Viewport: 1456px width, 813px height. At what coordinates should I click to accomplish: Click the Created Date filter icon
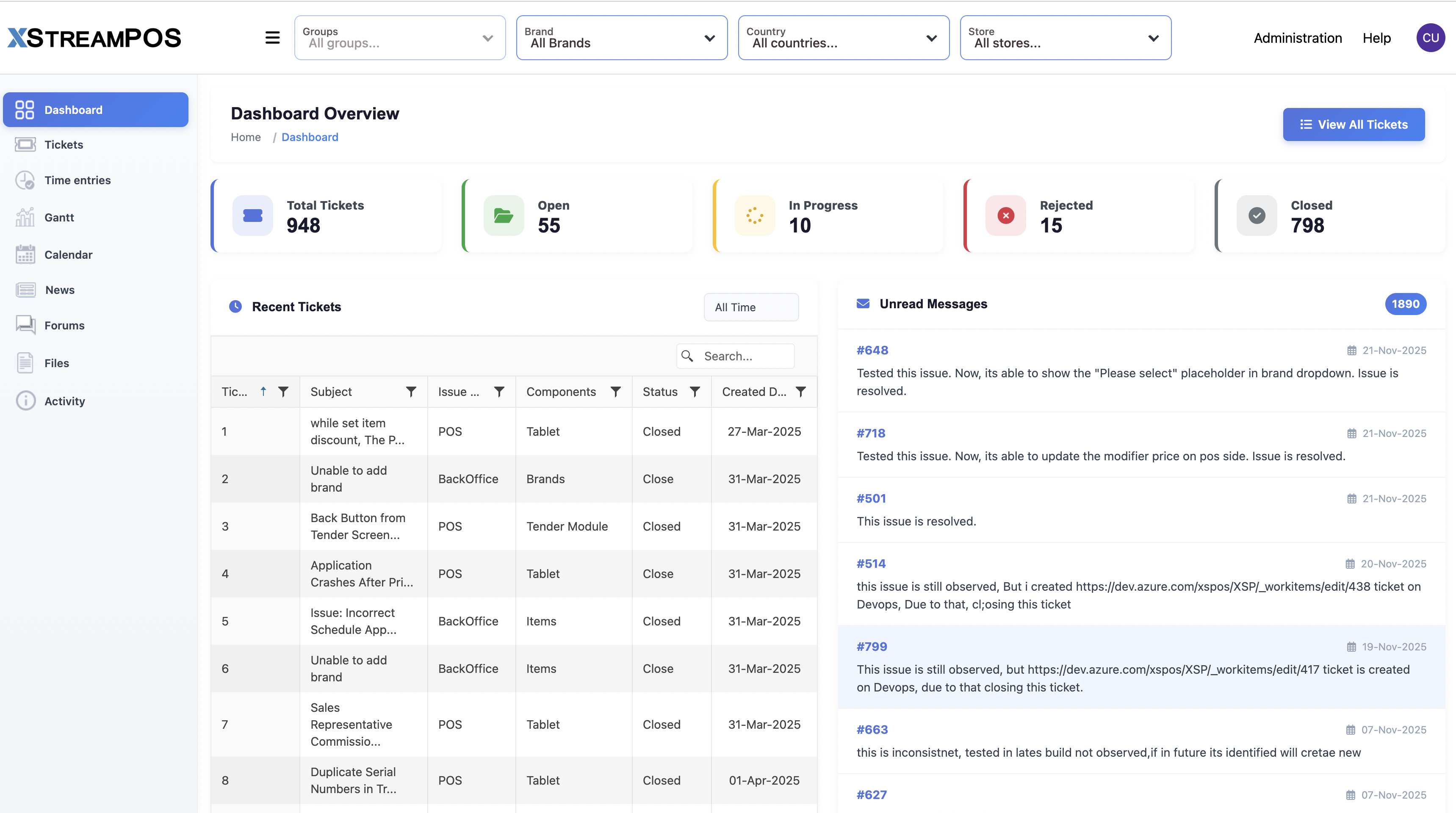coord(801,392)
